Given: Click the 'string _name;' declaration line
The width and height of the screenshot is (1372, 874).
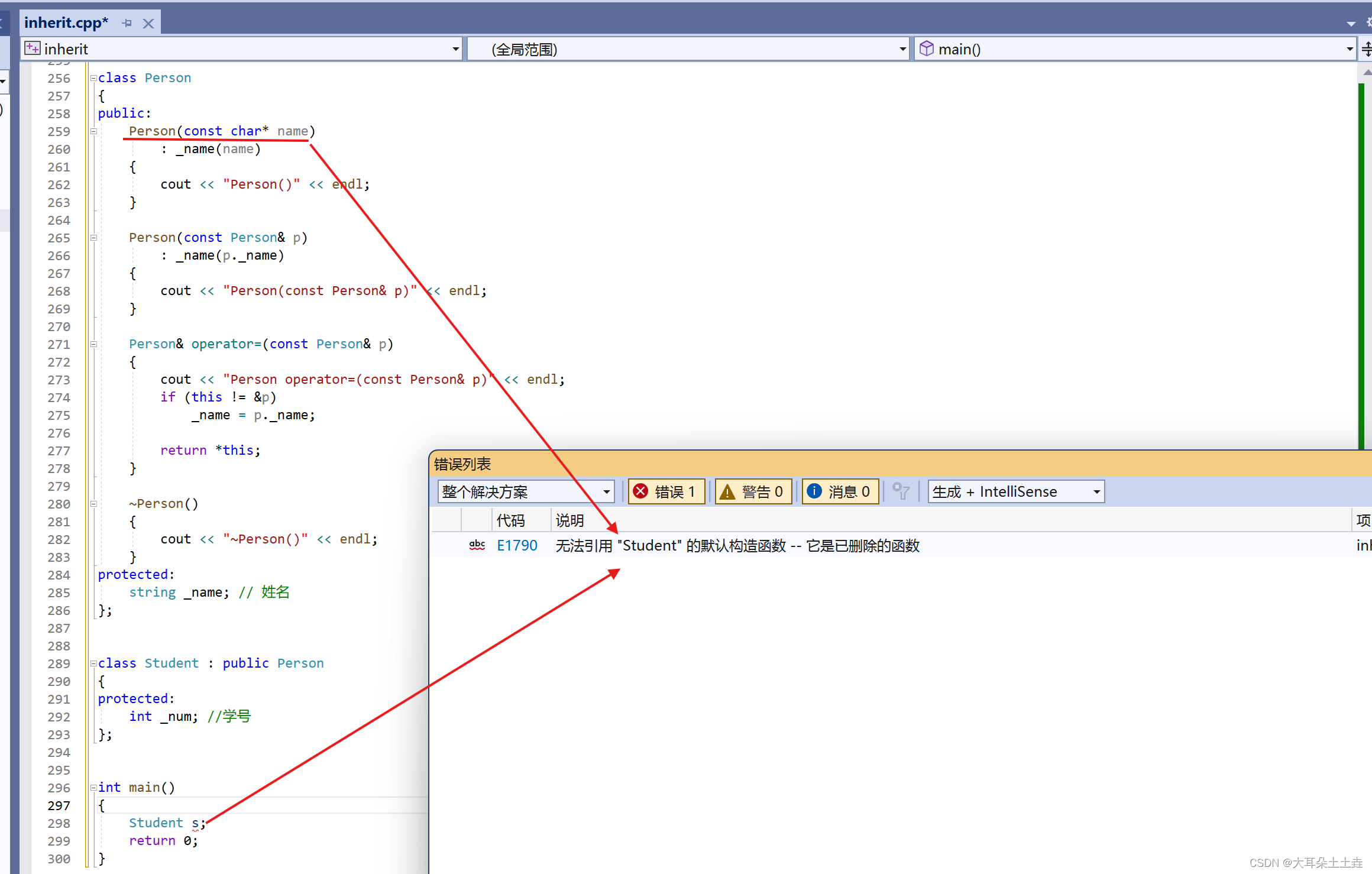Looking at the screenshot, I should [179, 593].
